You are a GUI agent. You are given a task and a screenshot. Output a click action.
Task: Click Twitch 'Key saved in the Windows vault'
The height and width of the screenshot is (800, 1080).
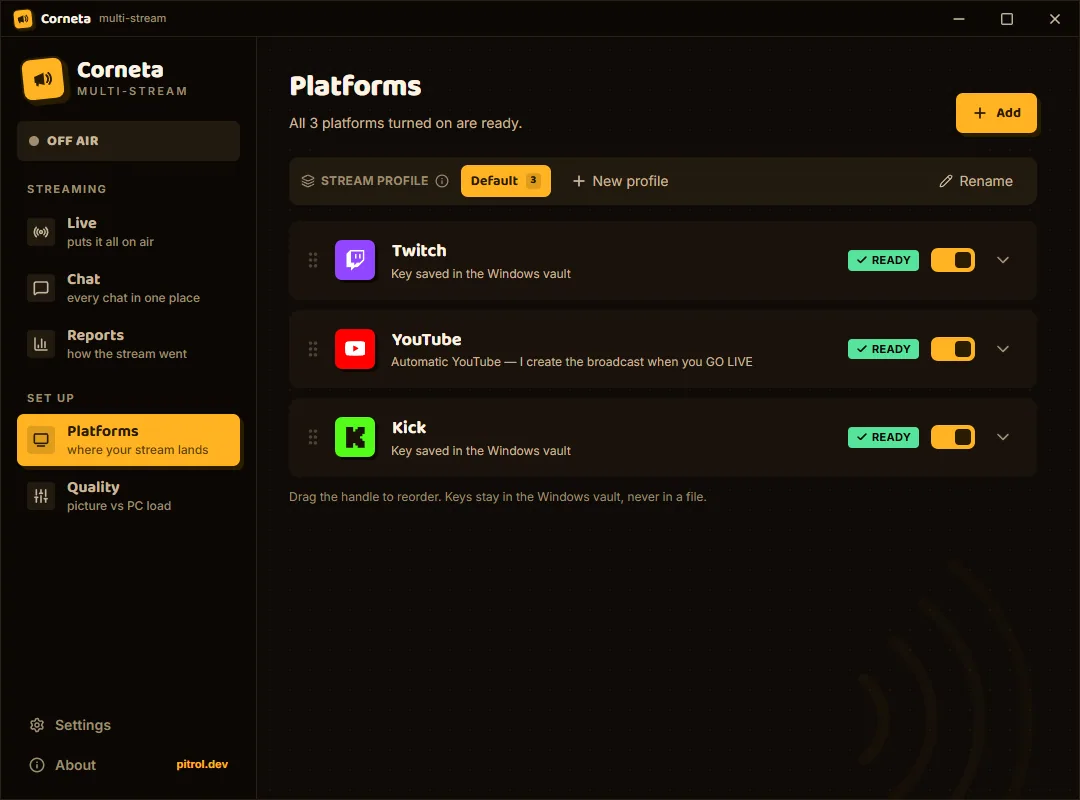[x=481, y=274]
